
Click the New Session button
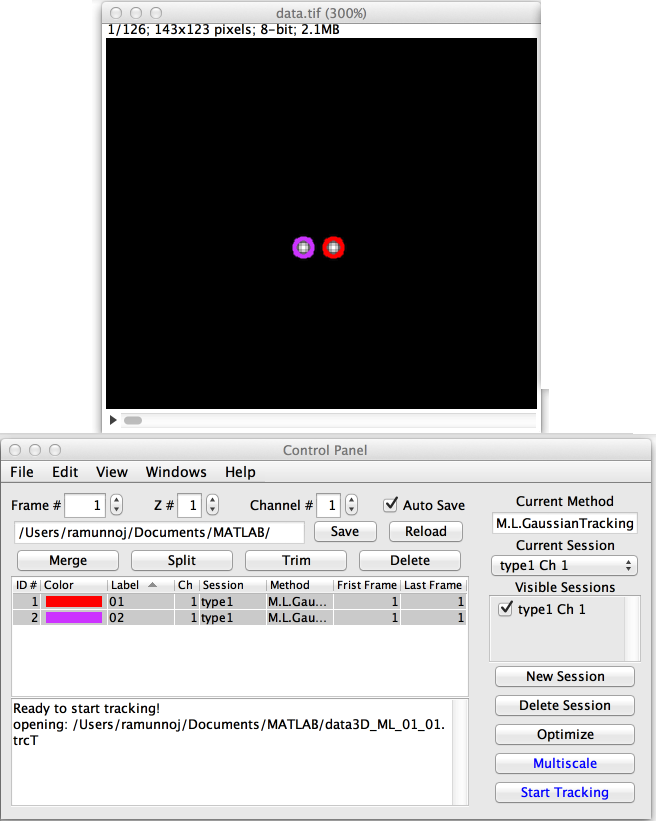coord(565,676)
